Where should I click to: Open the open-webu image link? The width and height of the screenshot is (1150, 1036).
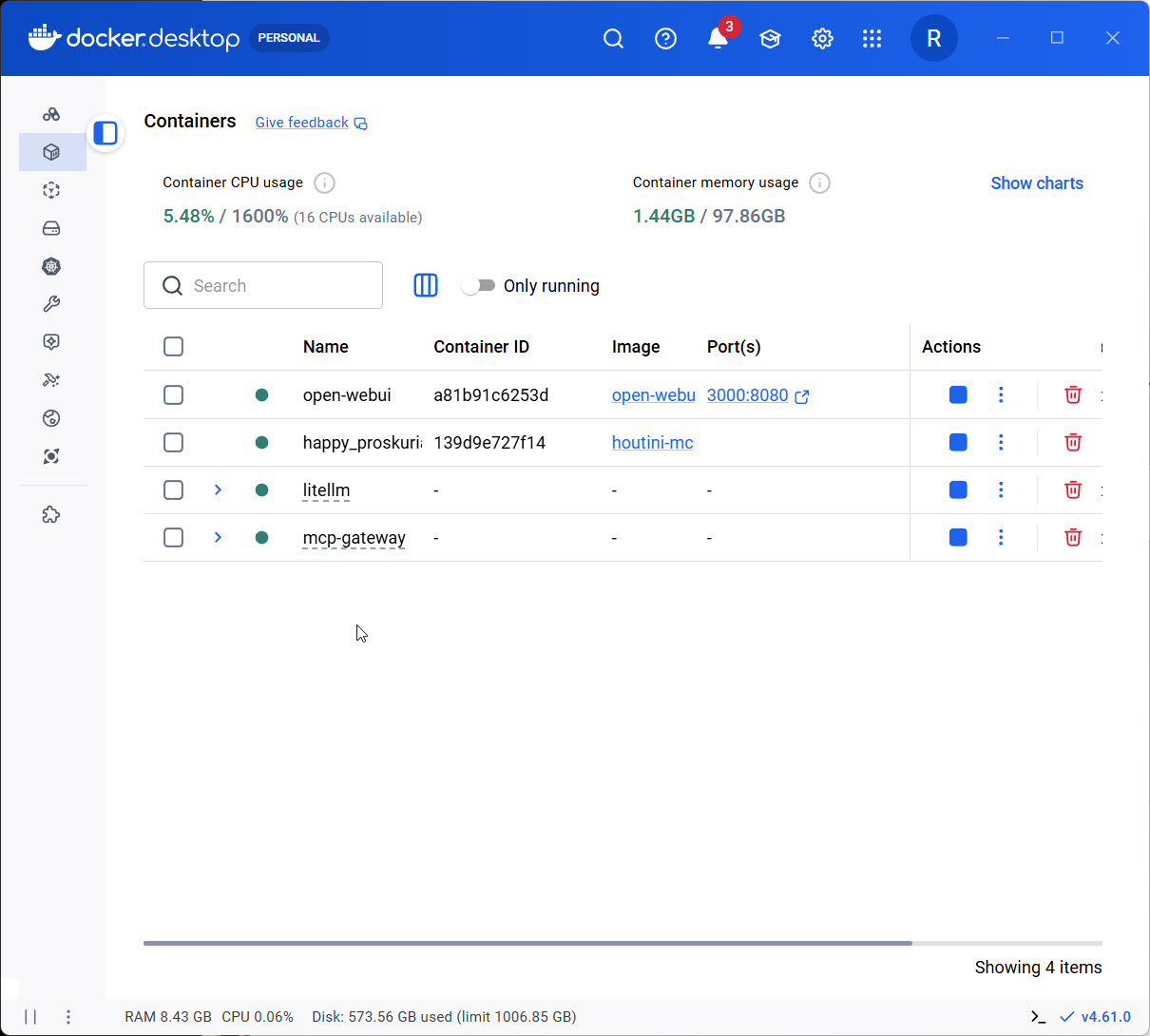pyautogui.click(x=653, y=395)
